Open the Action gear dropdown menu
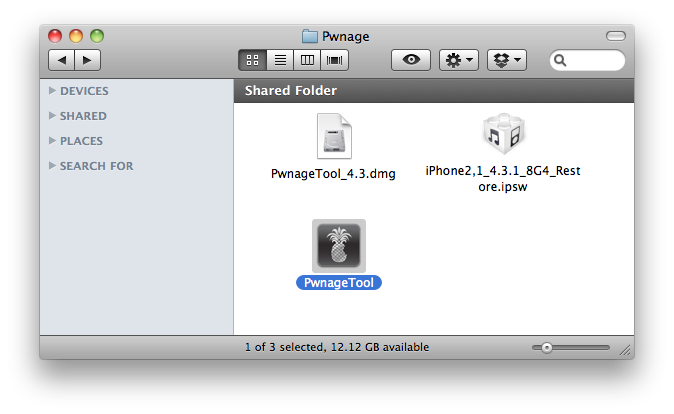674x414 pixels. [459, 60]
